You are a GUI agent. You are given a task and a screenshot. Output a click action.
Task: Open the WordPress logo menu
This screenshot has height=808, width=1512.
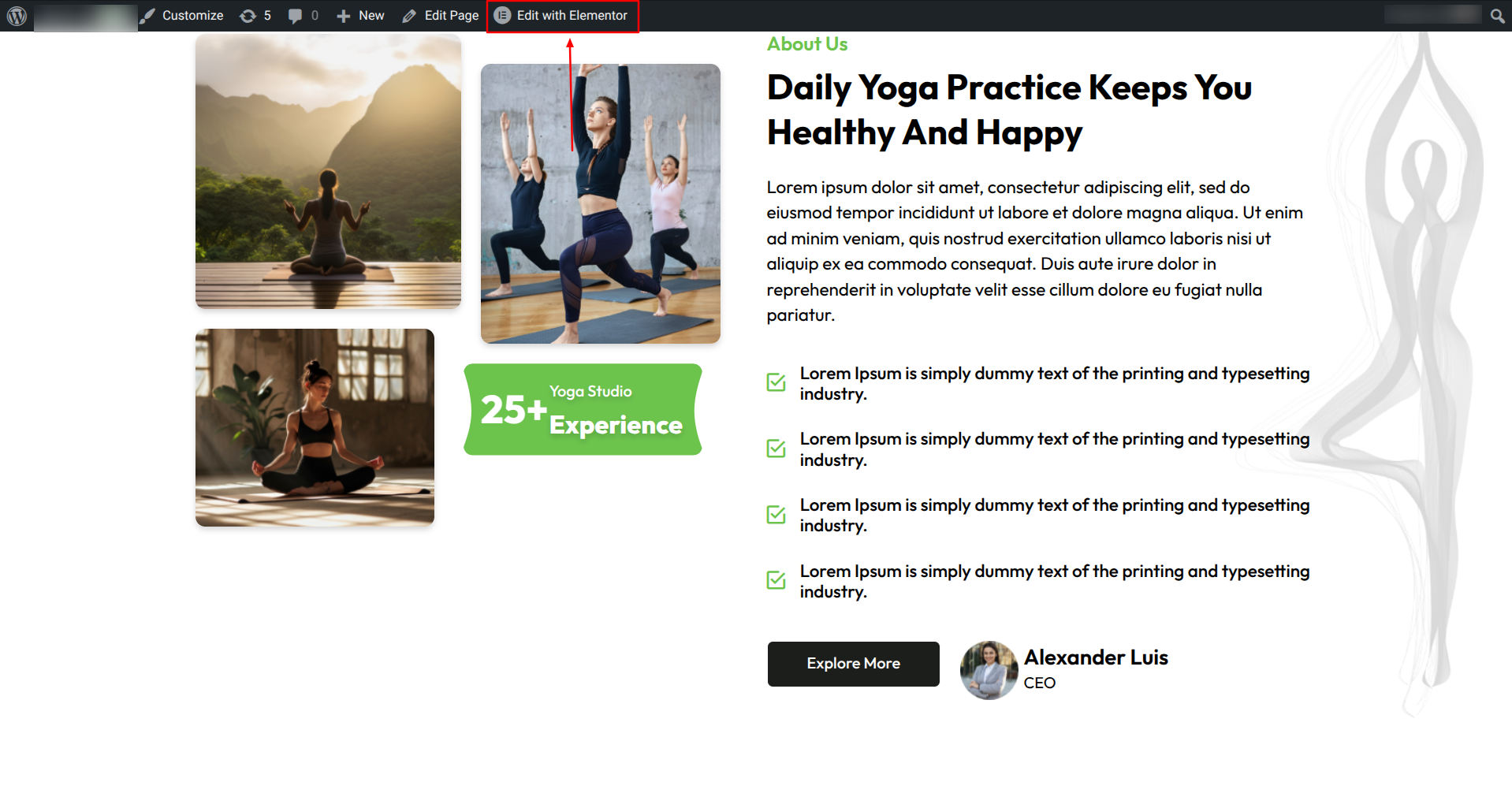[x=17, y=15]
